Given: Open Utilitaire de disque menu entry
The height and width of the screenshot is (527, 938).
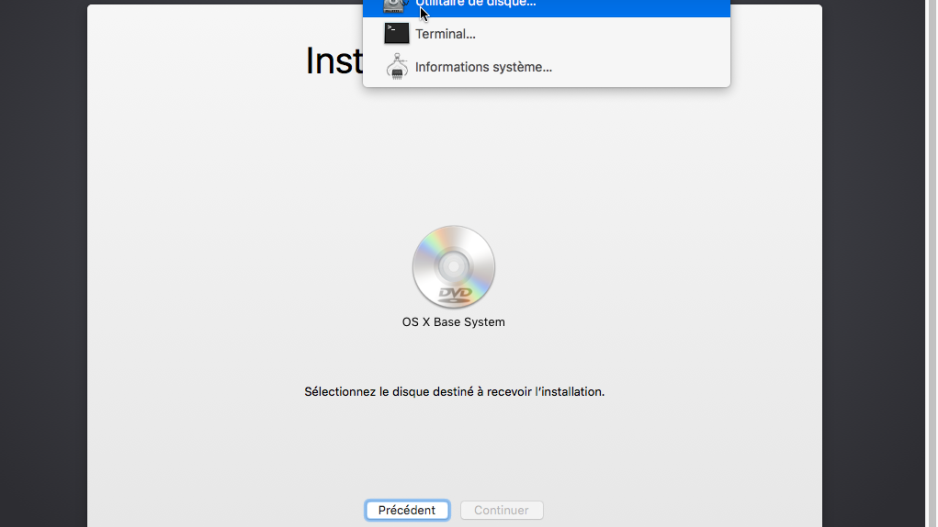Looking at the screenshot, I should click(x=546, y=7).
